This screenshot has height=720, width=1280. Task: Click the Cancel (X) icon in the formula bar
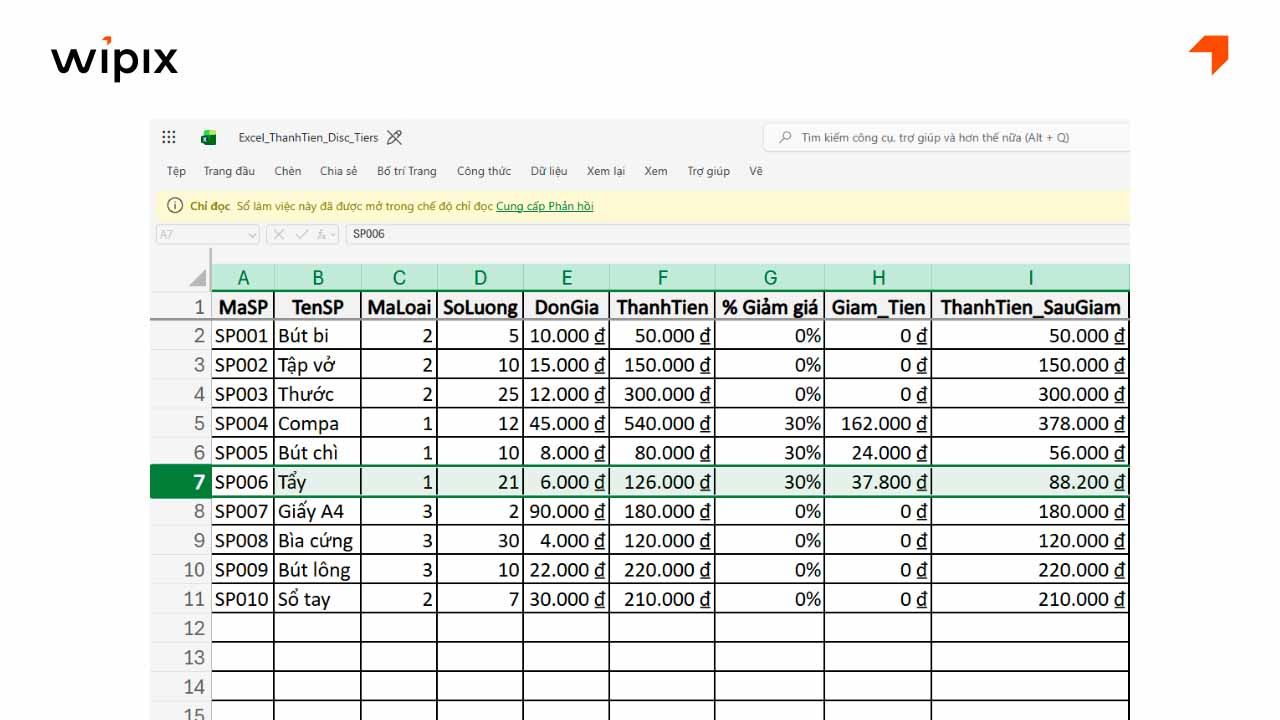(279, 233)
